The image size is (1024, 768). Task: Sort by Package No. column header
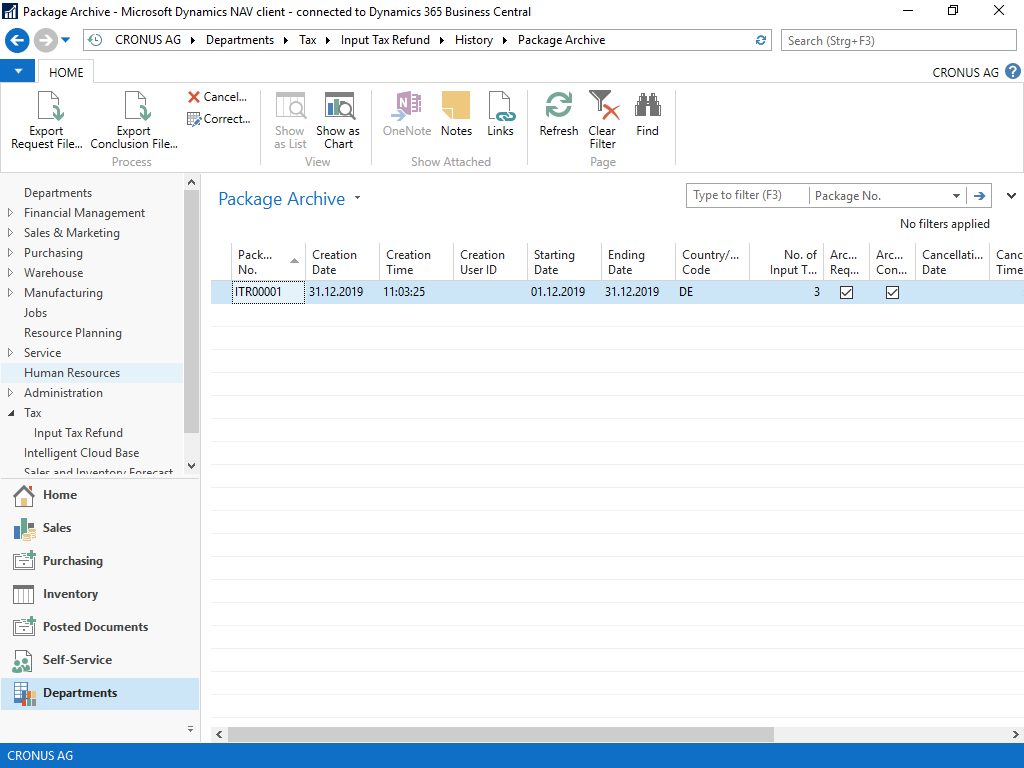pos(268,262)
